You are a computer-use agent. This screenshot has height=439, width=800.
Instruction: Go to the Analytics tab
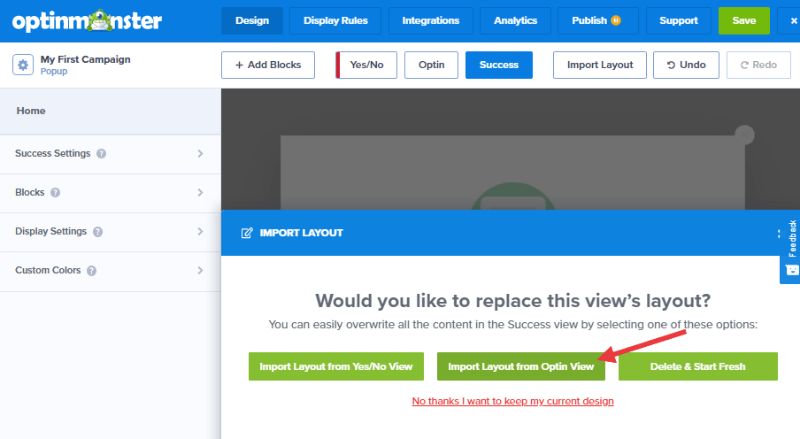(515, 21)
